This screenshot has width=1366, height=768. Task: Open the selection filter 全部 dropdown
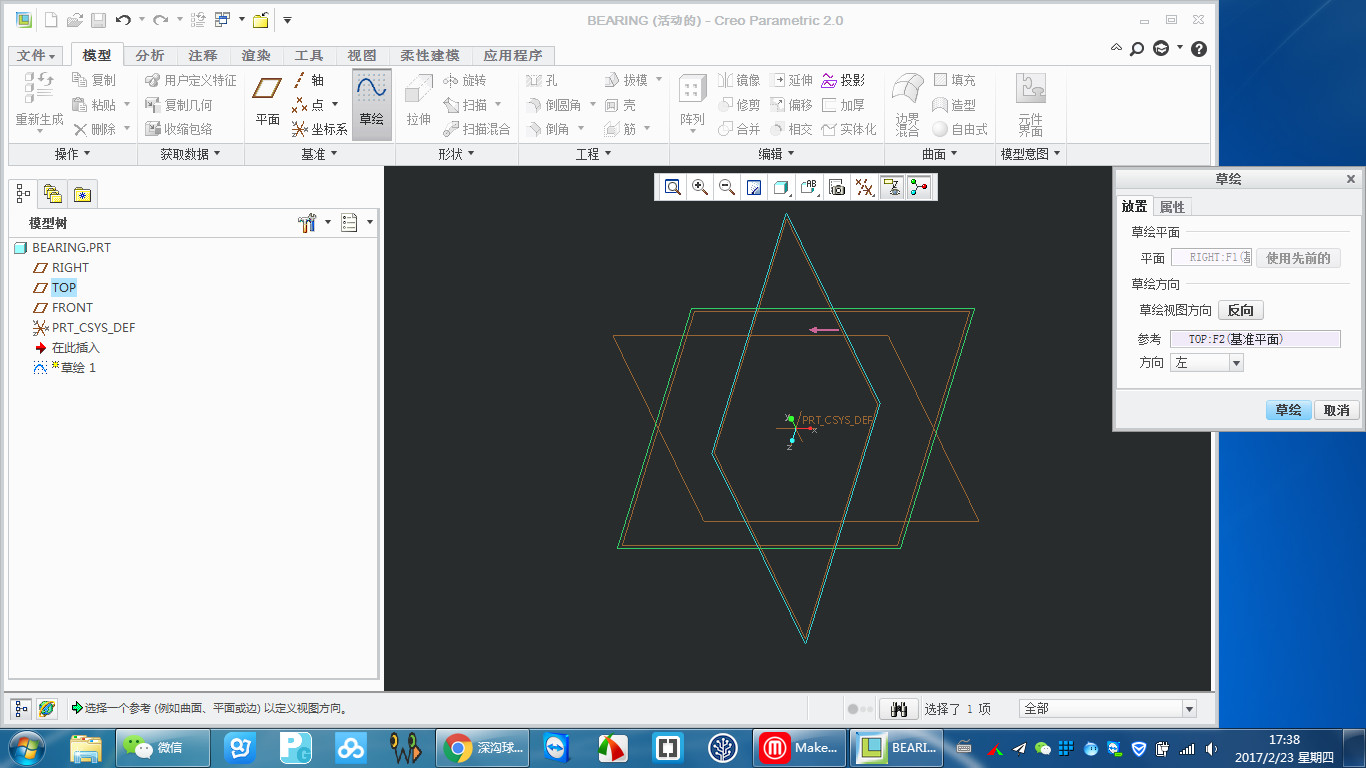point(1108,709)
